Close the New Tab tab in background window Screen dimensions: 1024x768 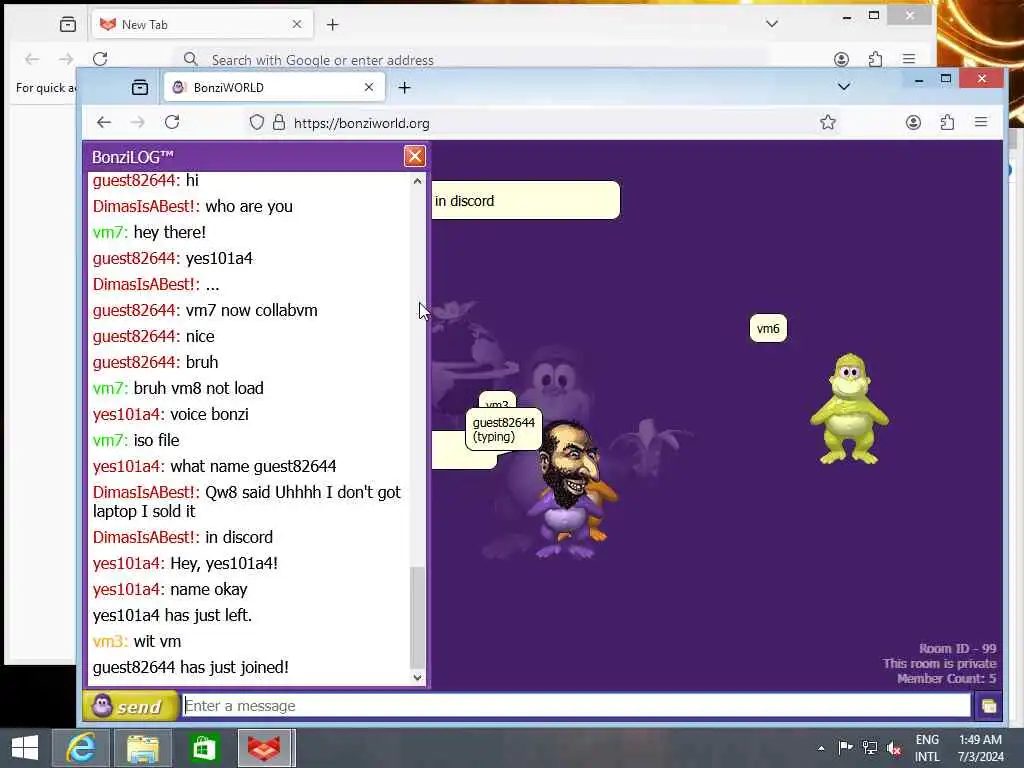coord(297,24)
